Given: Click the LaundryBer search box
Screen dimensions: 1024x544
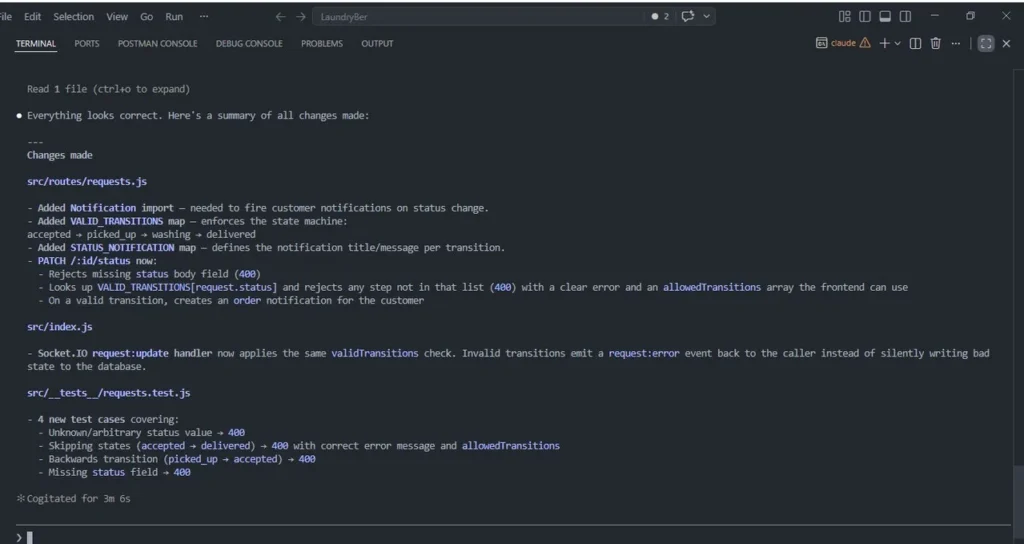Looking at the screenshot, I should click(x=479, y=16).
